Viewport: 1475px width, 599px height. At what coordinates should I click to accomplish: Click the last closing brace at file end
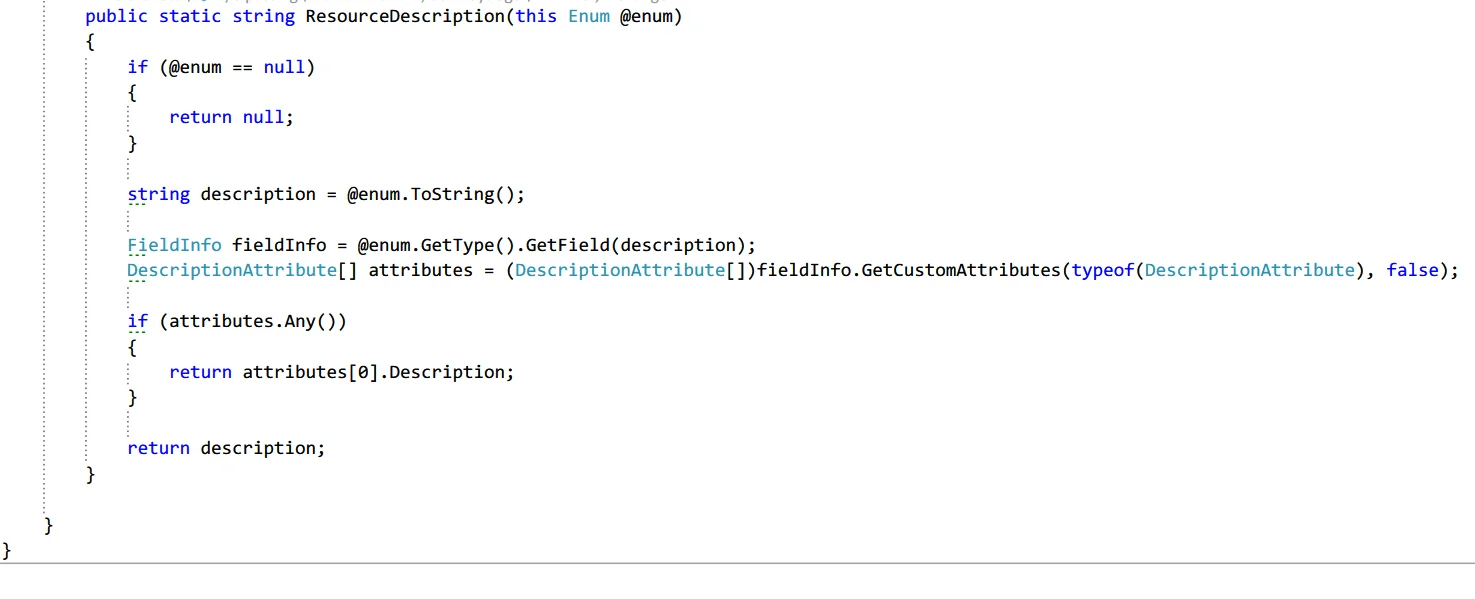click(x=7, y=550)
